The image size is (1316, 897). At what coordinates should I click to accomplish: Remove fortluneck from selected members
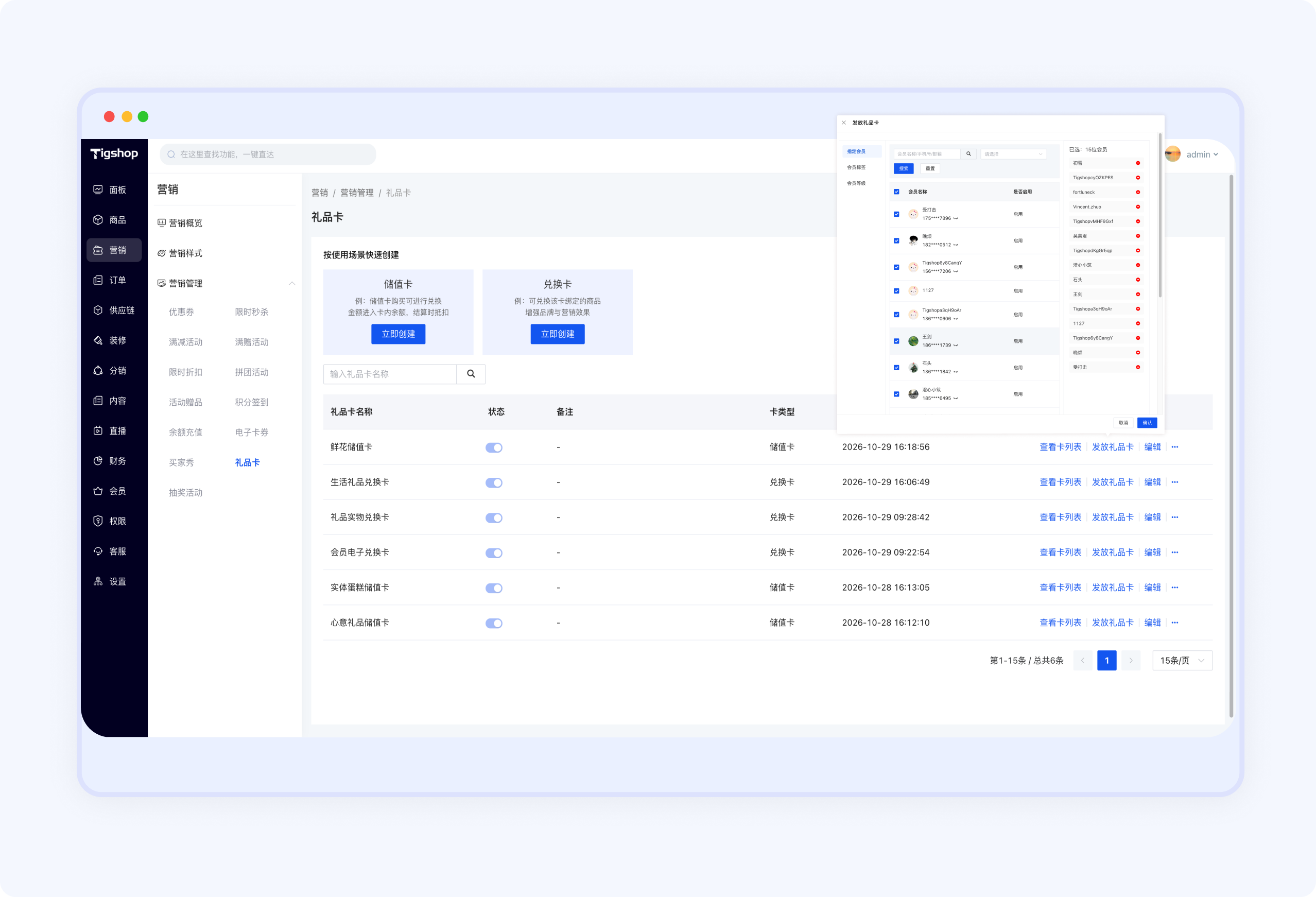pos(1138,193)
